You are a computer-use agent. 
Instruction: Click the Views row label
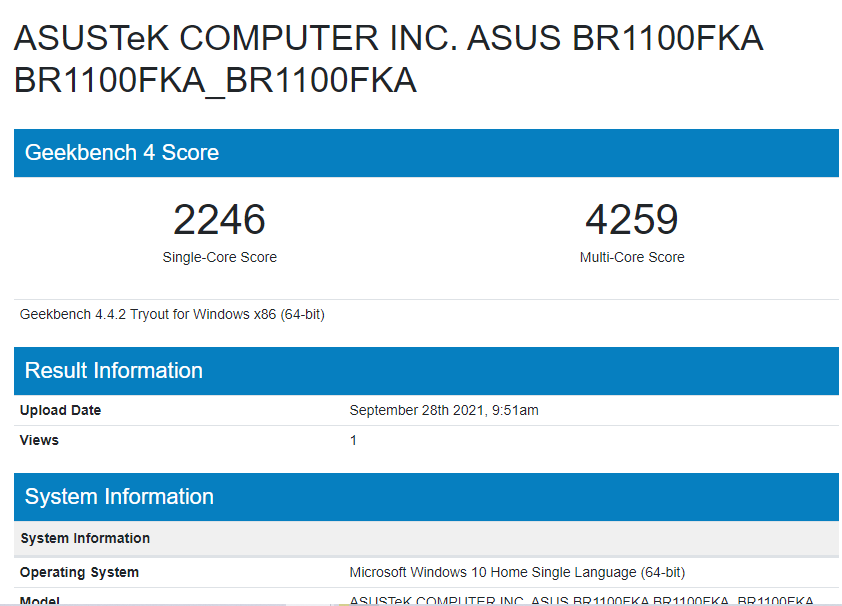pos(39,440)
